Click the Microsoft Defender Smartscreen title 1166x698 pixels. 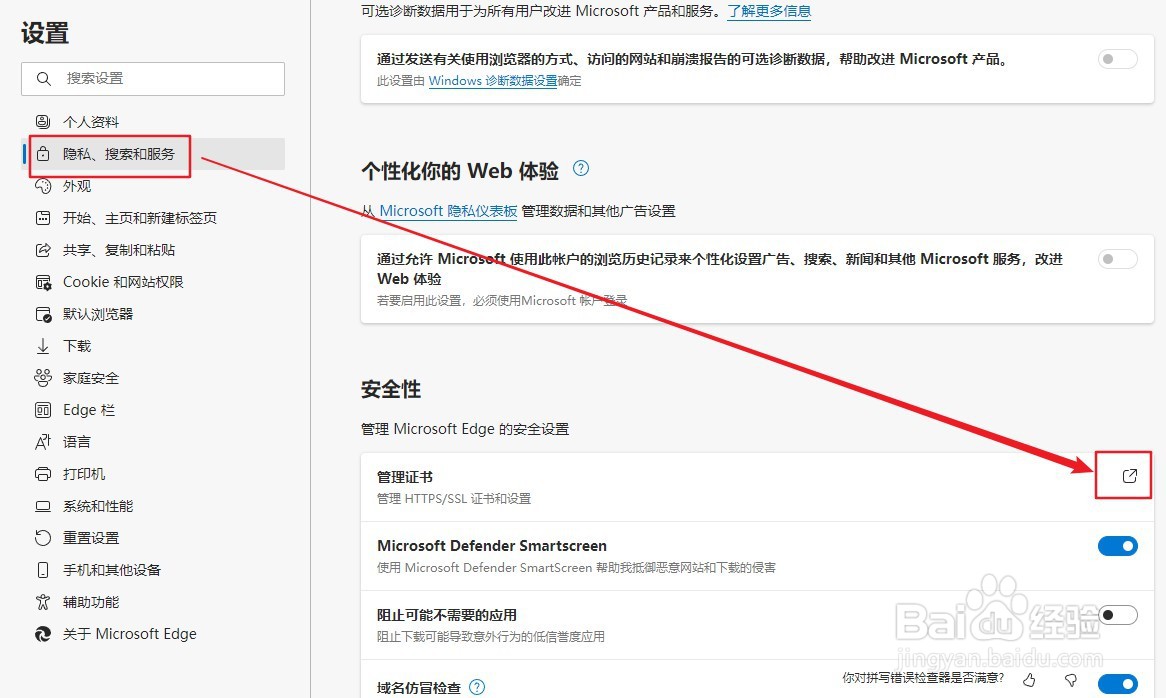(x=492, y=546)
